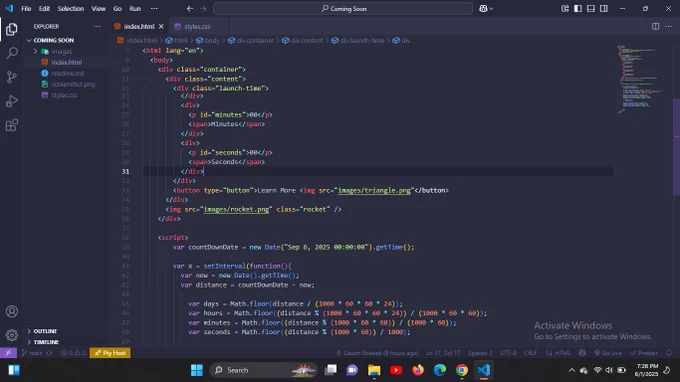
Task: Click the editor vertical scrollbar
Action: tap(676, 147)
